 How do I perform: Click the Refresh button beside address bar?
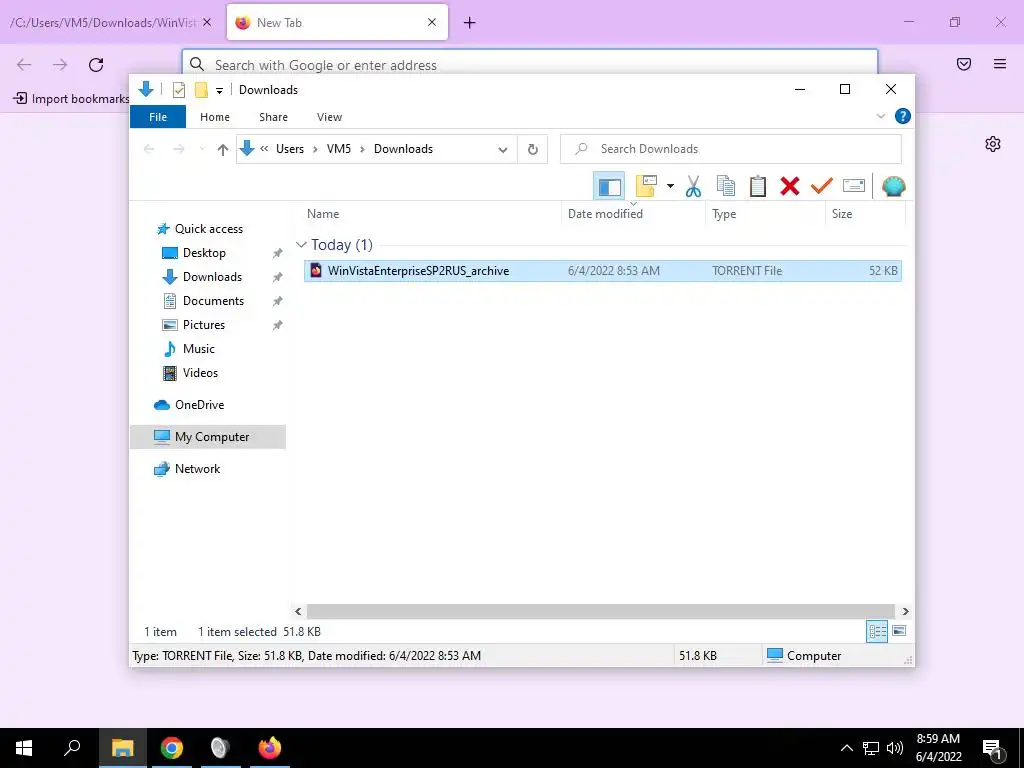(533, 150)
